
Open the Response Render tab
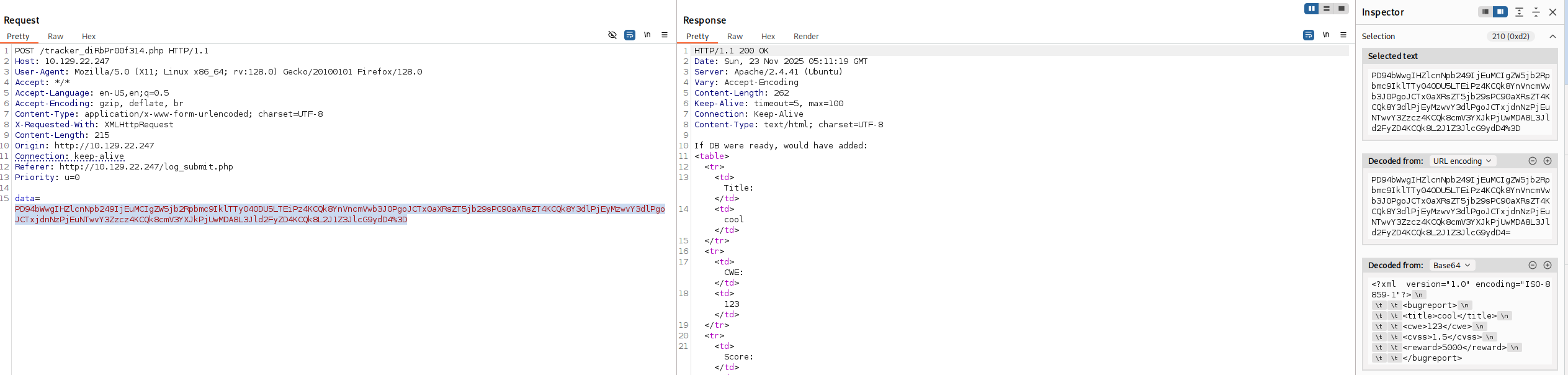(x=806, y=37)
